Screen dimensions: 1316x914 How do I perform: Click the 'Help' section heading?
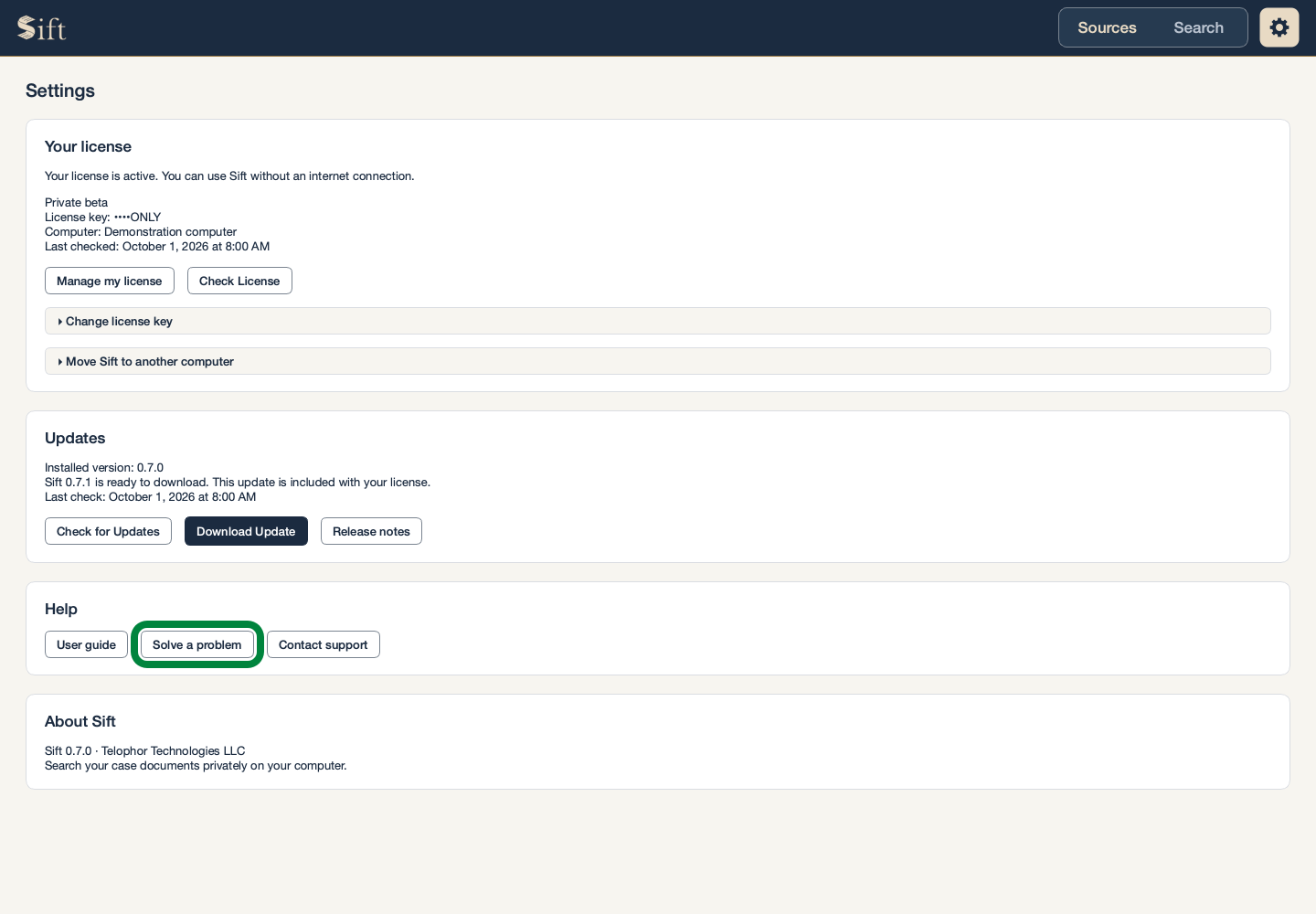tap(61, 609)
